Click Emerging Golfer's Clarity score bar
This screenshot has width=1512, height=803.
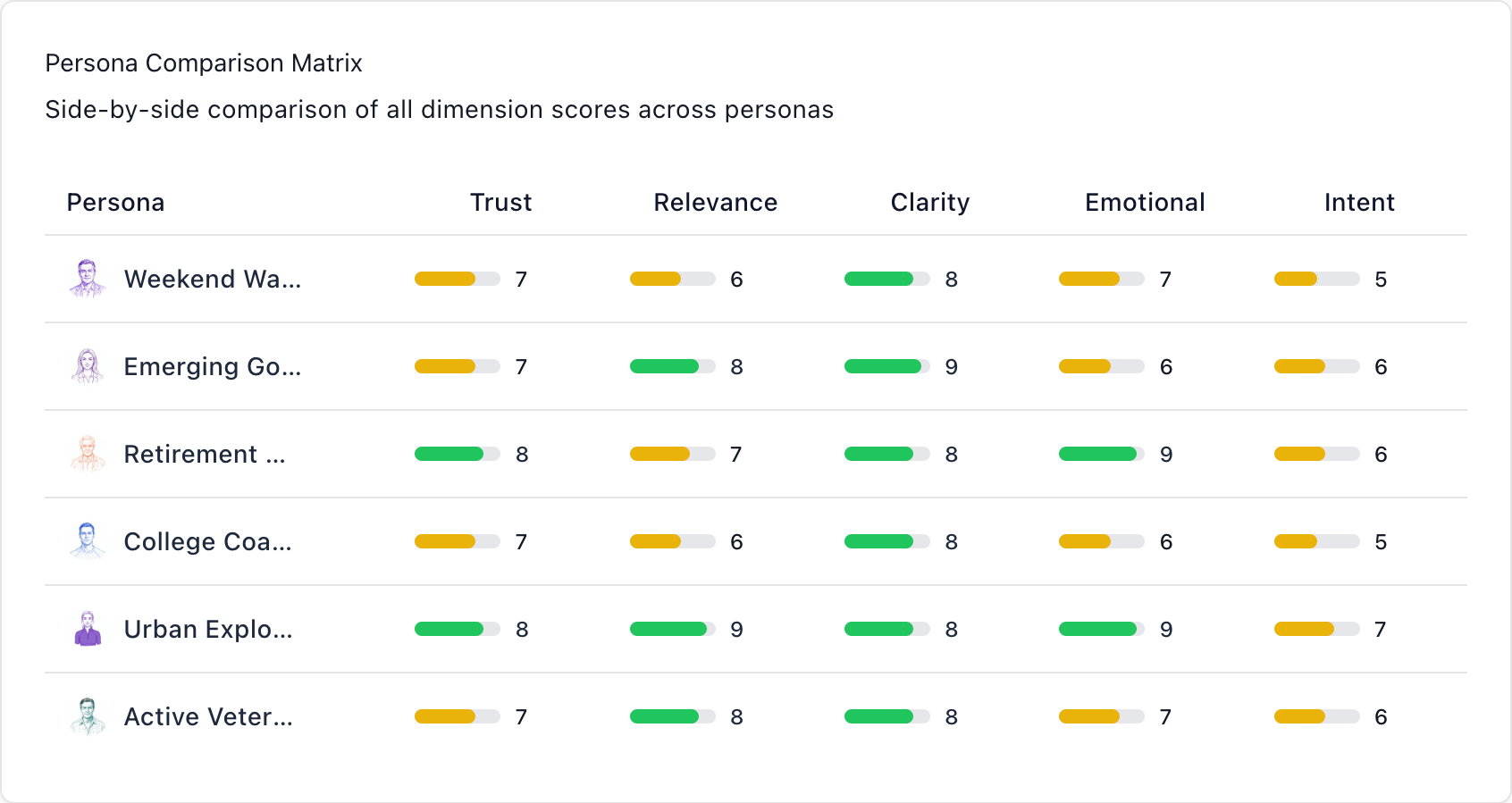point(885,366)
